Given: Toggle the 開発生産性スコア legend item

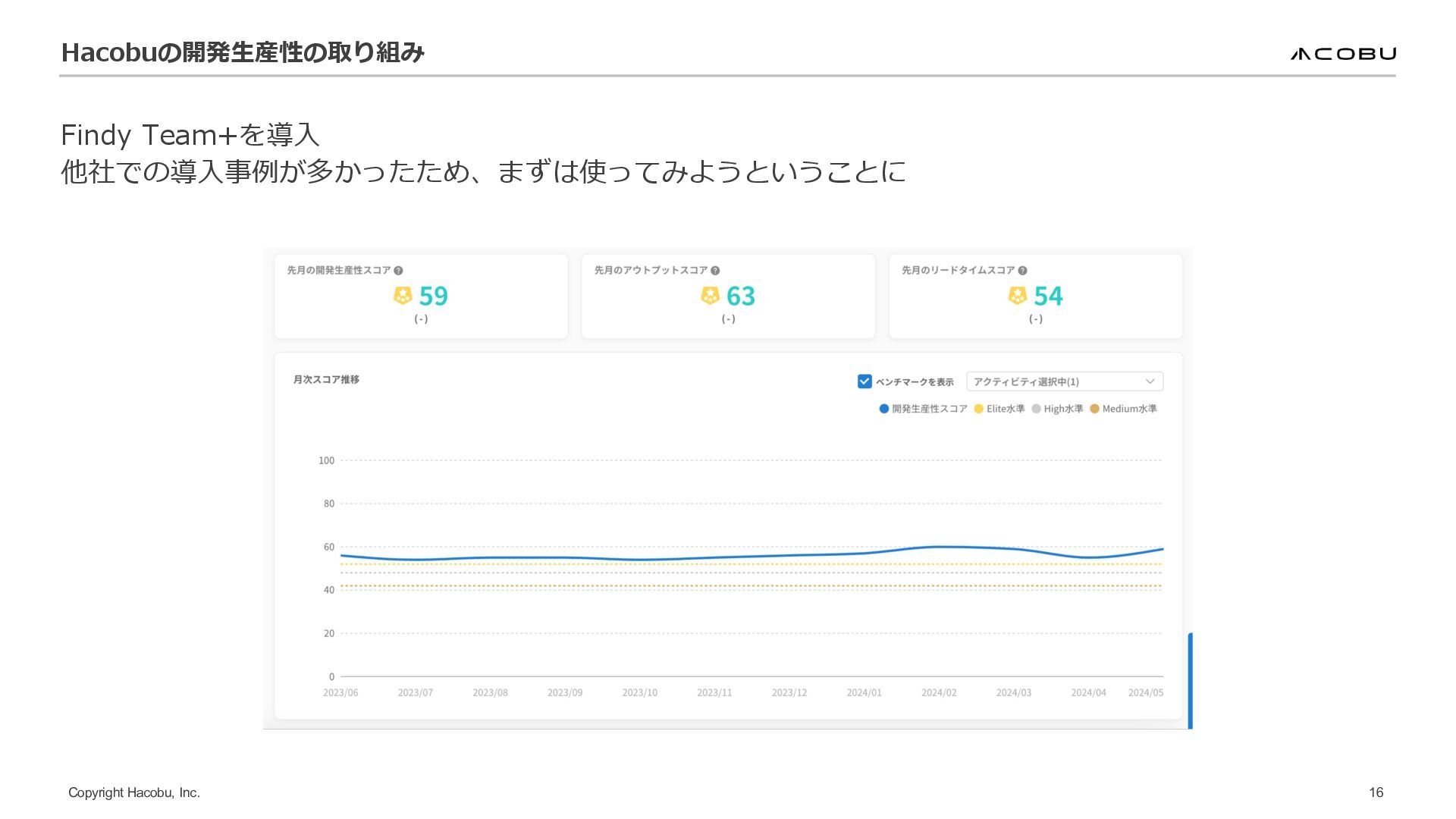Looking at the screenshot, I should point(923,409).
